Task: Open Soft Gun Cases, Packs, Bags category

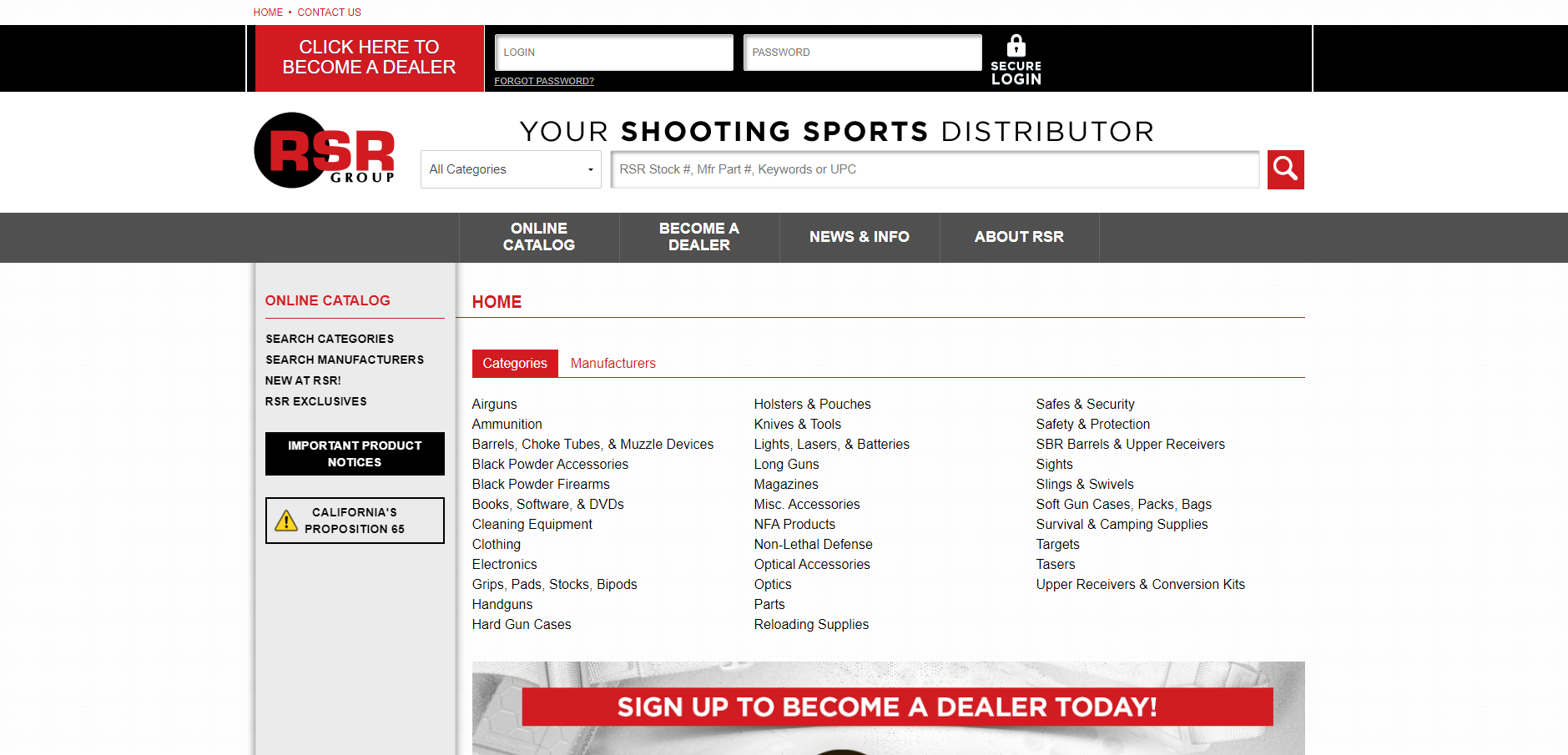Action: point(1124,504)
